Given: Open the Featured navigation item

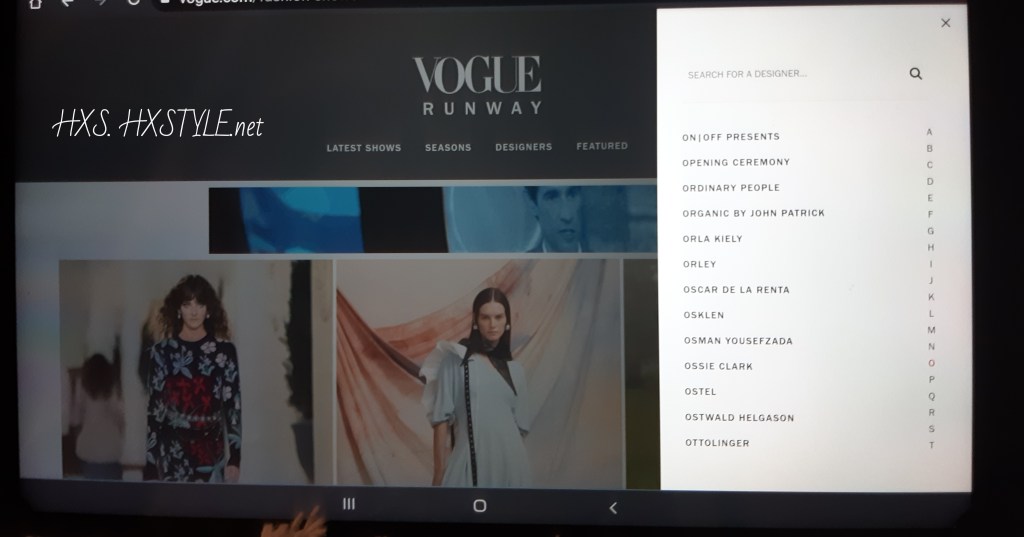Looking at the screenshot, I should (x=602, y=146).
